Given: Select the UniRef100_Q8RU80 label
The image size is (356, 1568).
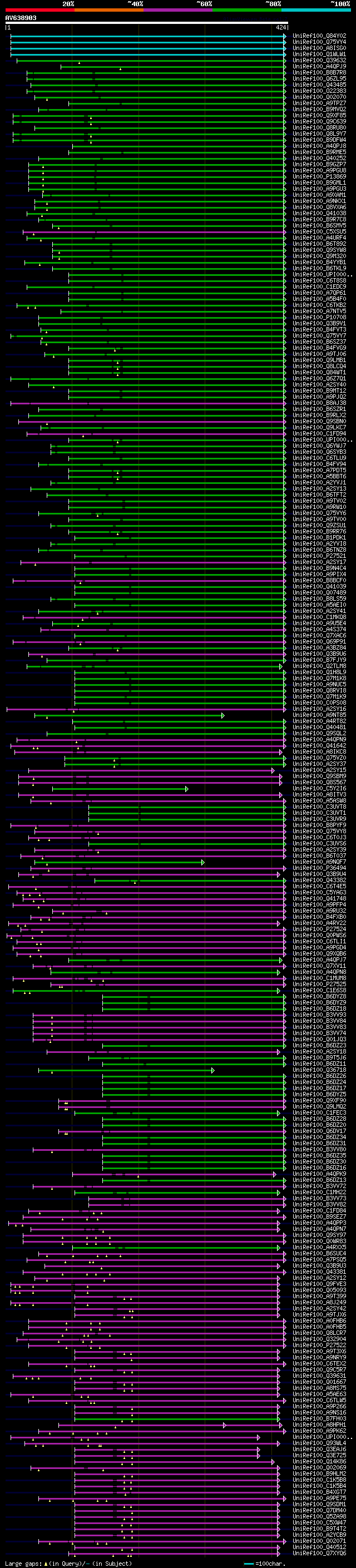Looking at the screenshot, I should click(319, 128).
